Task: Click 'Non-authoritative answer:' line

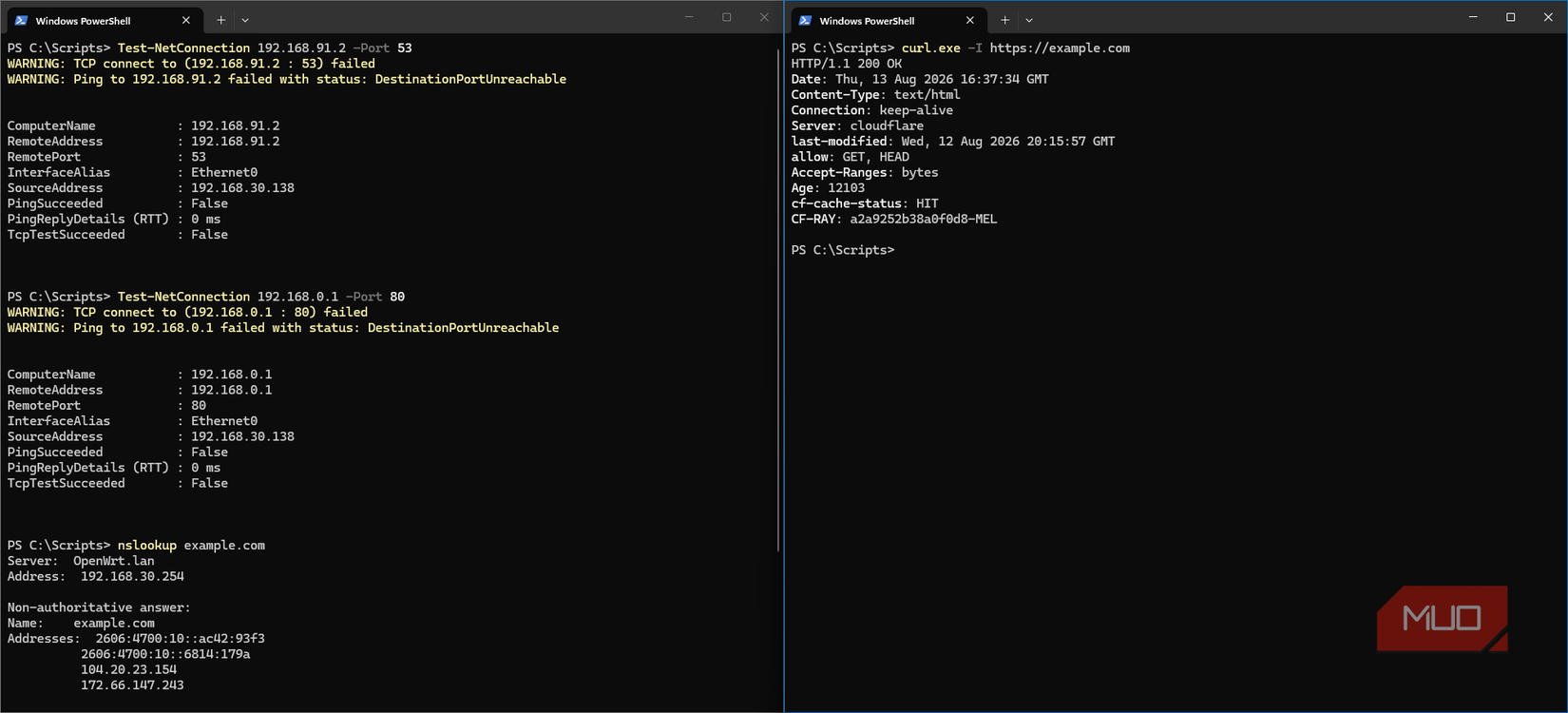Action: tap(99, 607)
